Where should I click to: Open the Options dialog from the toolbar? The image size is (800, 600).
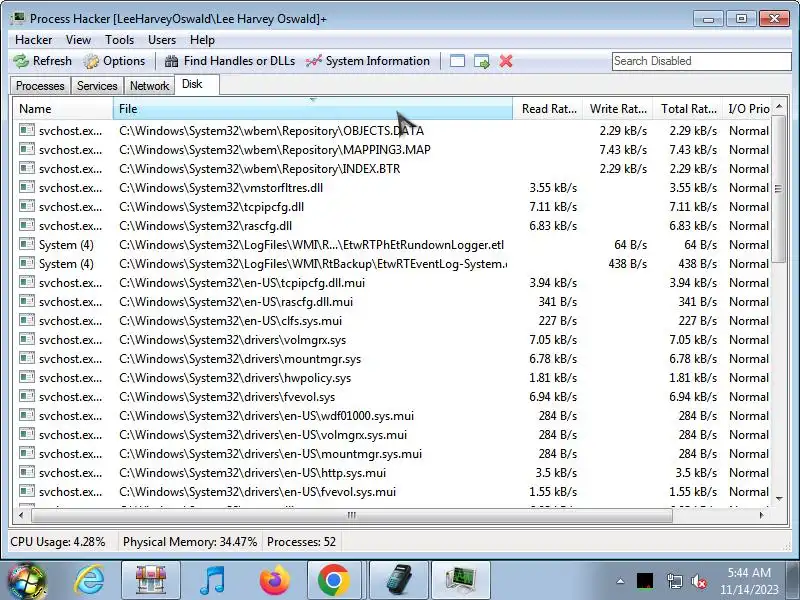click(115, 61)
